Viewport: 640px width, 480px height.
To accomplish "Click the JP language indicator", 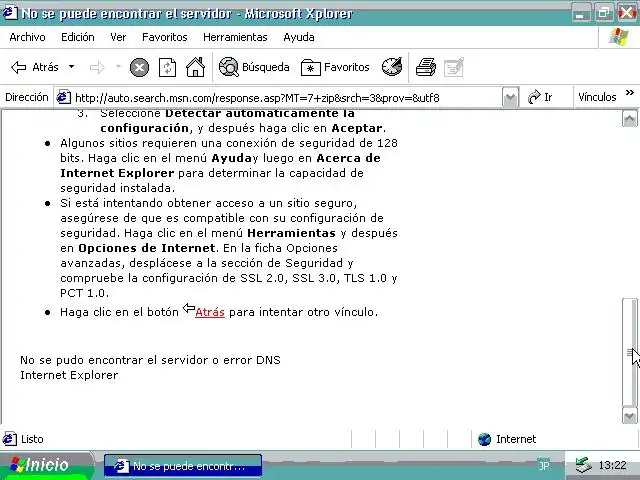I will click(x=544, y=465).
